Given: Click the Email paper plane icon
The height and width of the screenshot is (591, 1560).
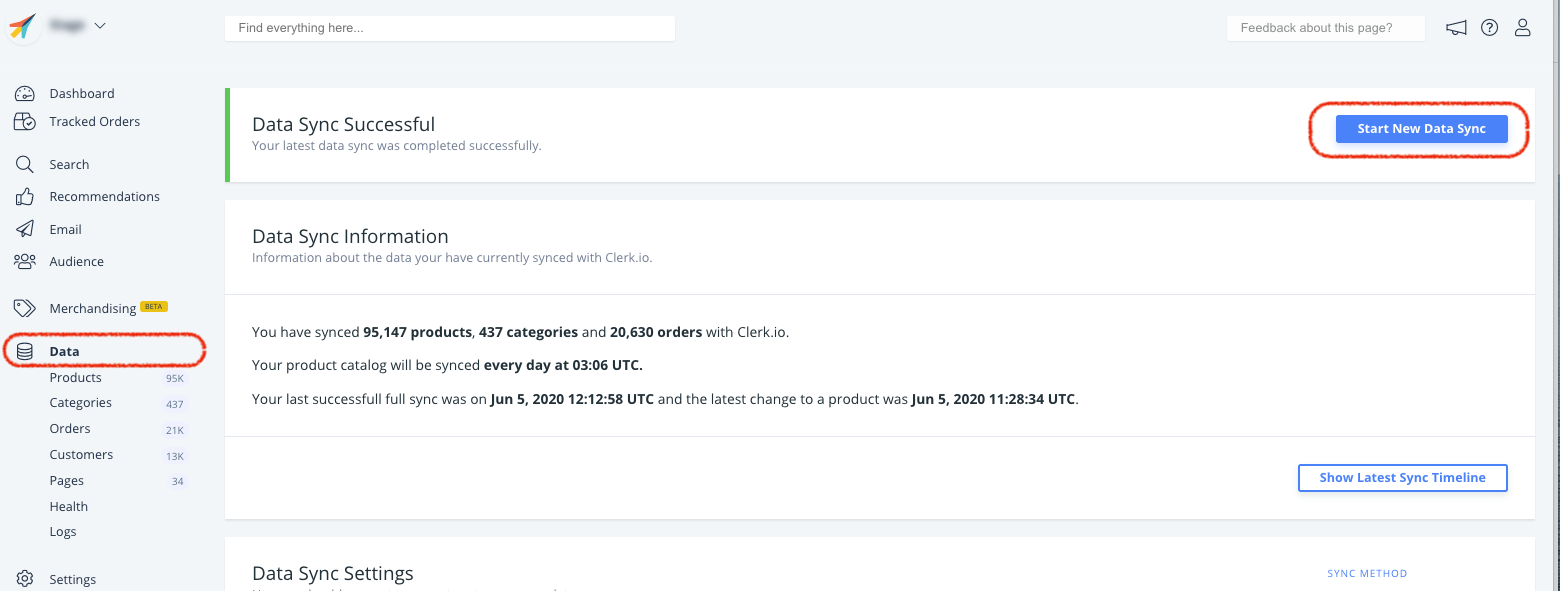Looking at the screenshot, I should [x=25, y=230].
